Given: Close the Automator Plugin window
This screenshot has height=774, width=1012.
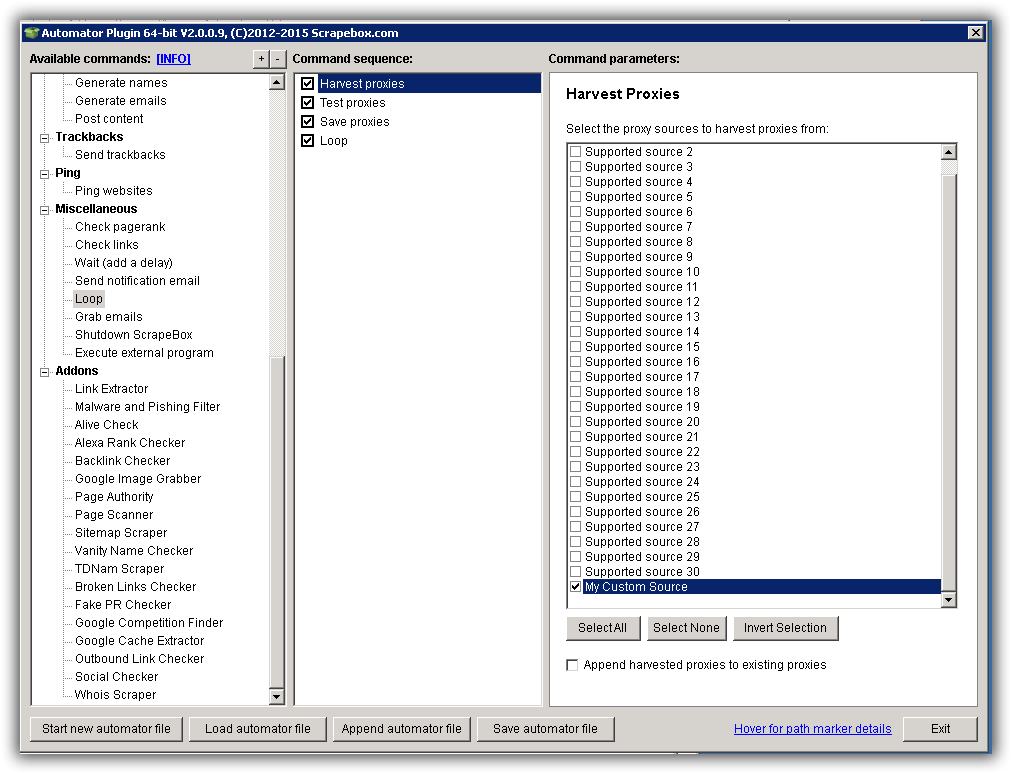Looking at the screenshot, I should (975, 32).
